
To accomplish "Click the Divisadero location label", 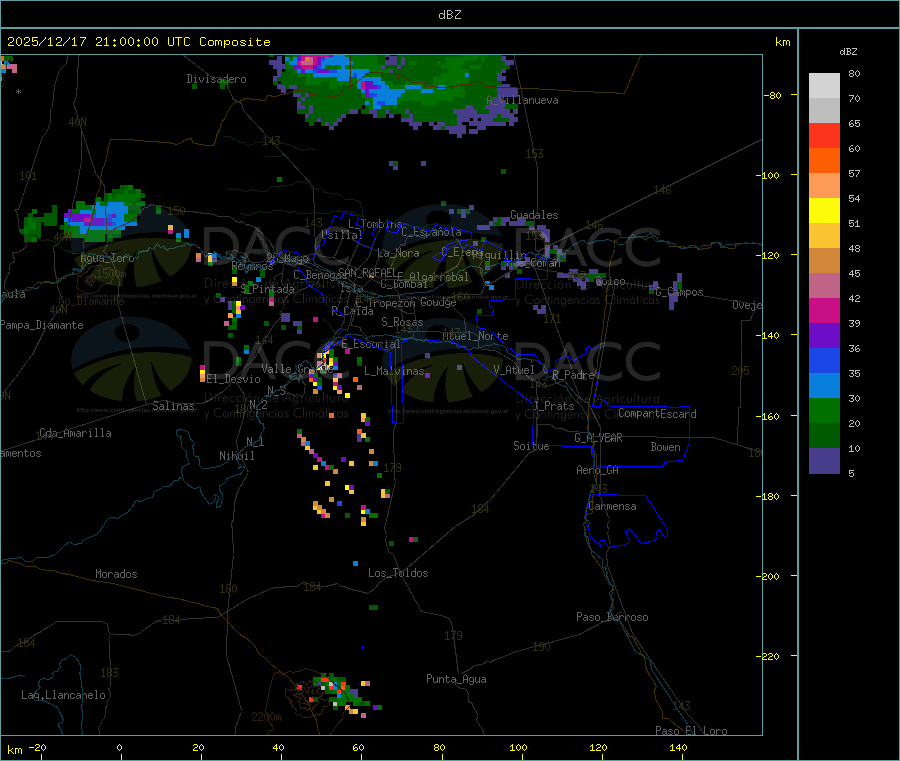I will (216, 79).
